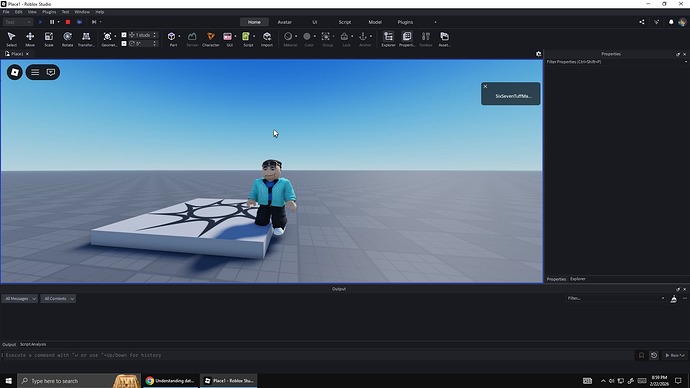Image resolution: width=690 pixels, height=388 pixels.
Task: Expand the Part type dropdown arrow
Action: [180, 37]
